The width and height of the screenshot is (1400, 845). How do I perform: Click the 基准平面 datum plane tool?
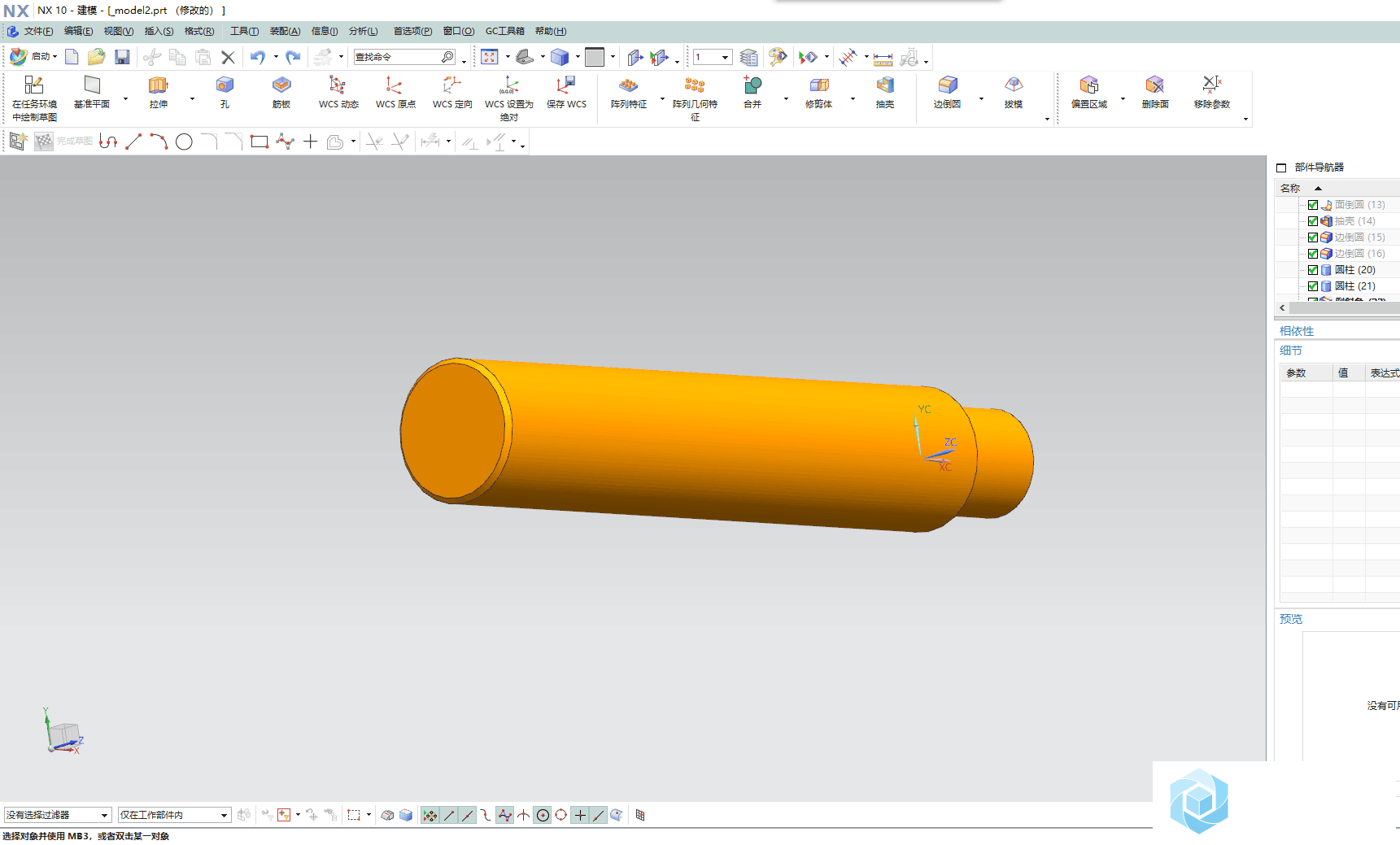pyautogui.click(x=92, y=93)
